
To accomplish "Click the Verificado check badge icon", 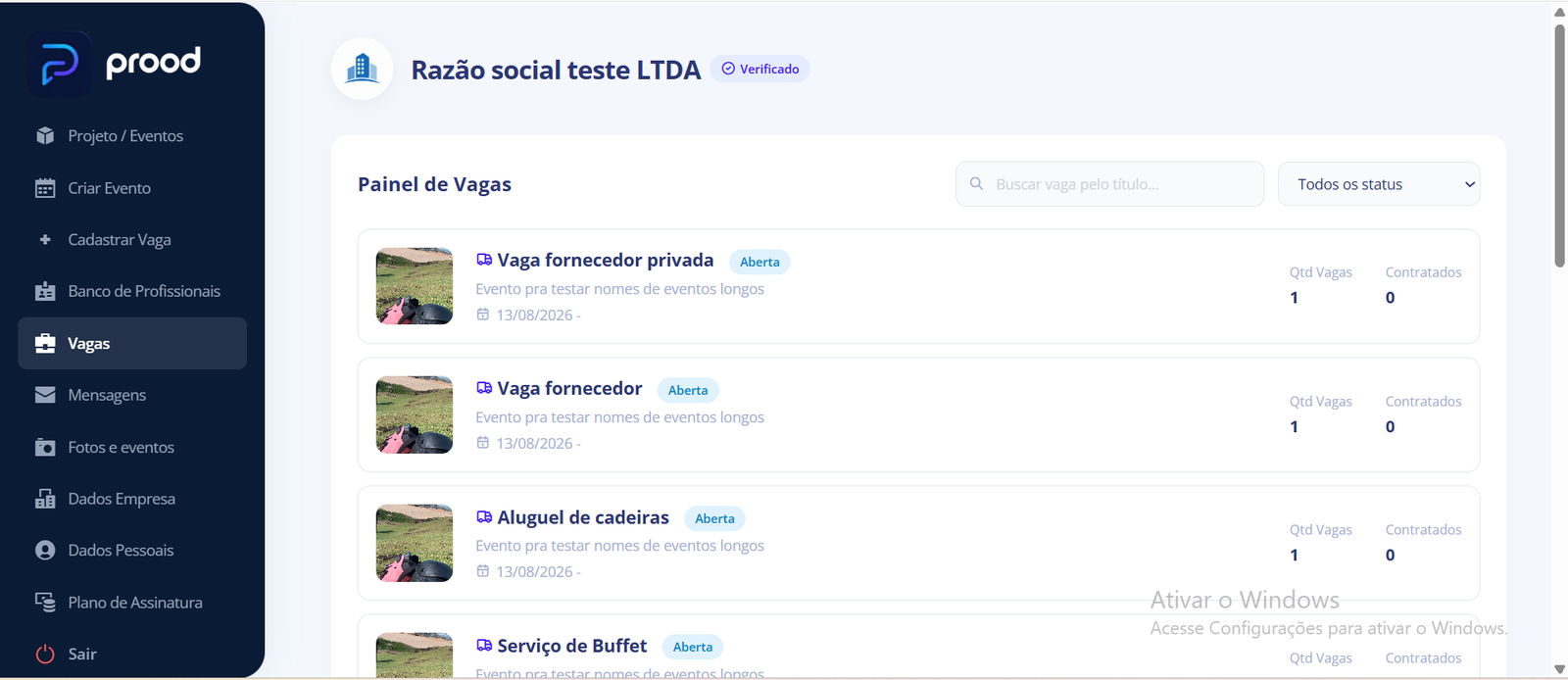I will [728, 69].
